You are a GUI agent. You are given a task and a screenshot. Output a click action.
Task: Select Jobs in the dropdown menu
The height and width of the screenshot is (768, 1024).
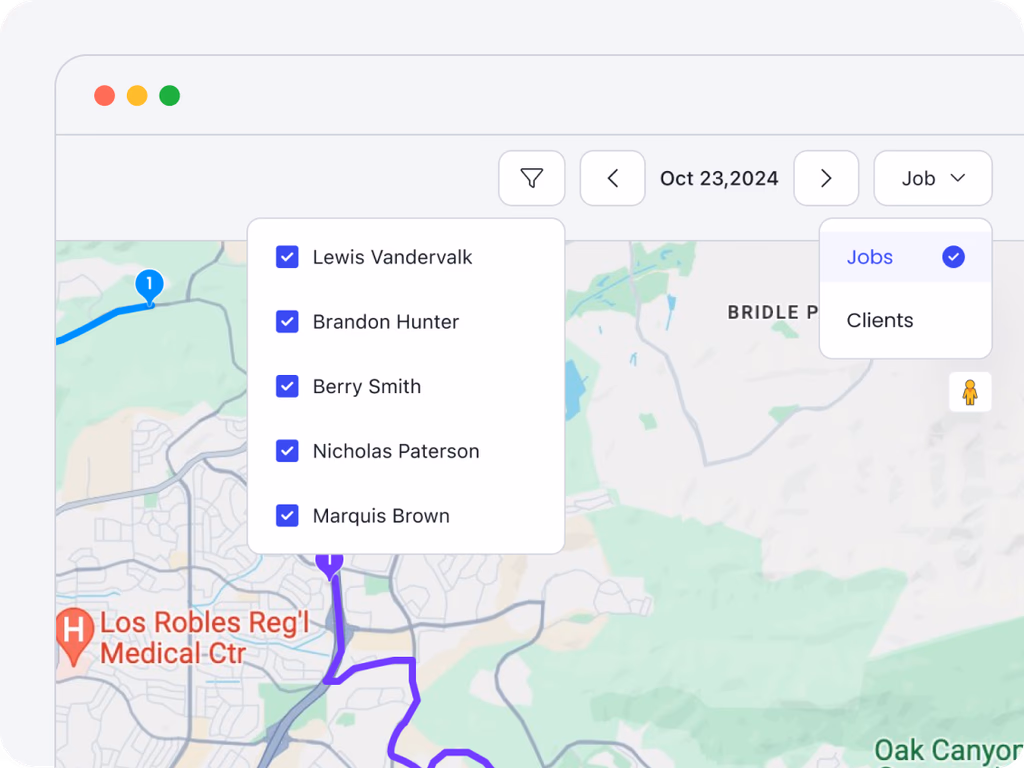click(x=870, y=257)
